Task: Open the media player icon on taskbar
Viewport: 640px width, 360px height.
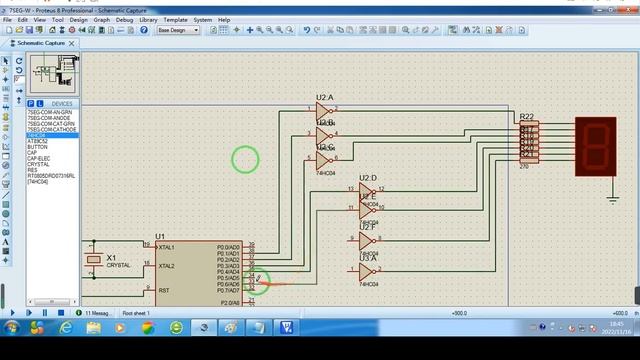Action: pyautogui.click(x=120, y=328)
